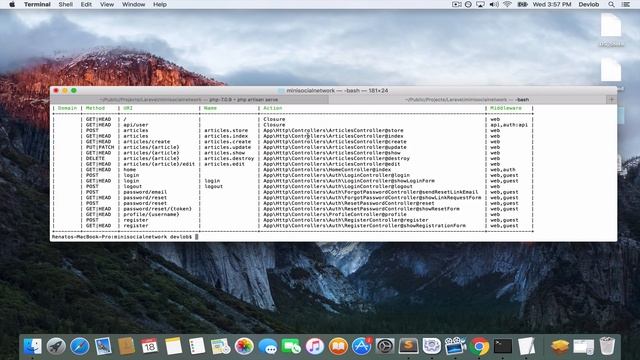Click the password/email URI entry
This screenshot has height=360, width=640.
pyautogui.click(x=145, y=192)
